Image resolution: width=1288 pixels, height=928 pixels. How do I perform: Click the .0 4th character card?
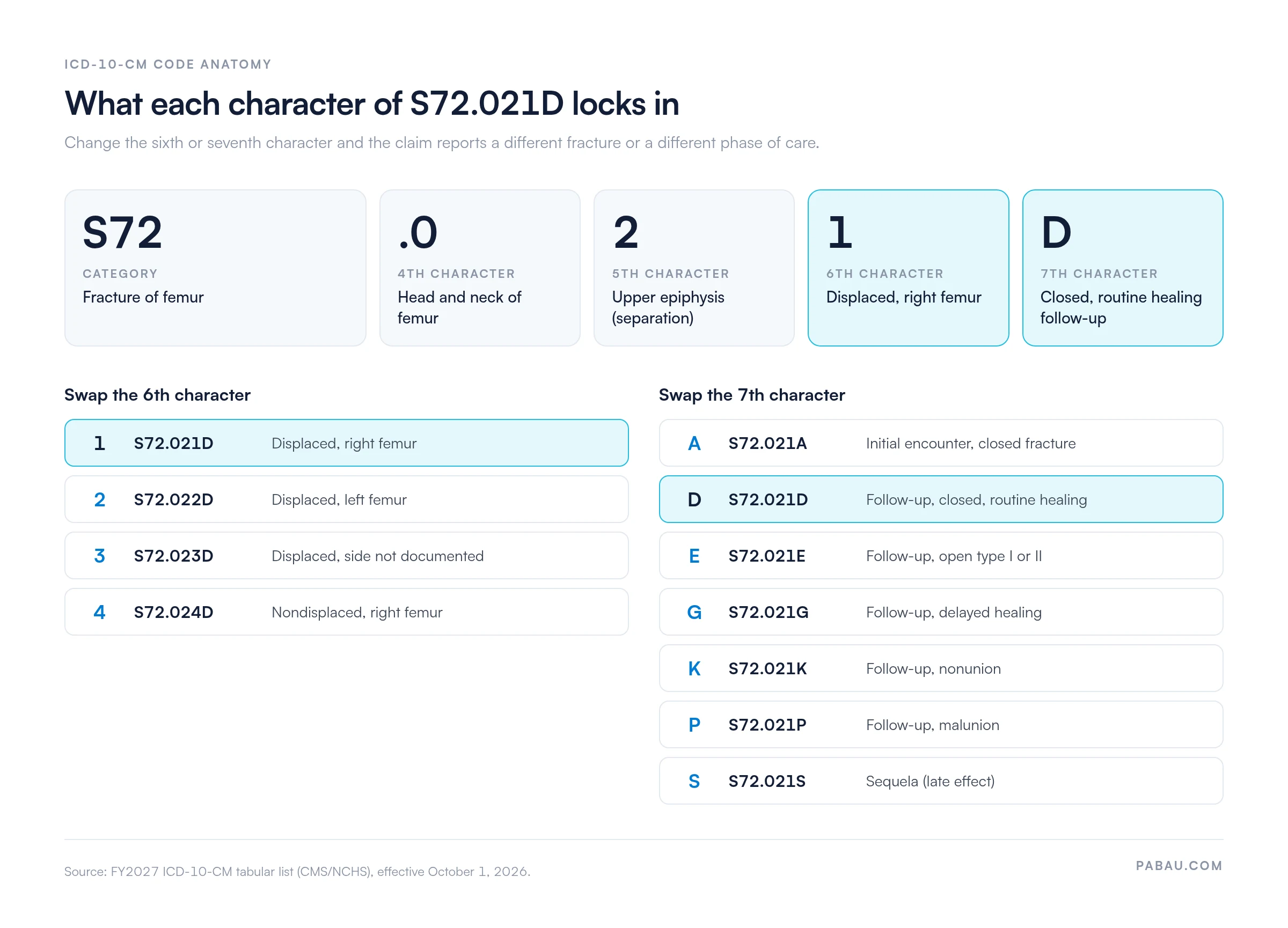[x=480, y=268]
